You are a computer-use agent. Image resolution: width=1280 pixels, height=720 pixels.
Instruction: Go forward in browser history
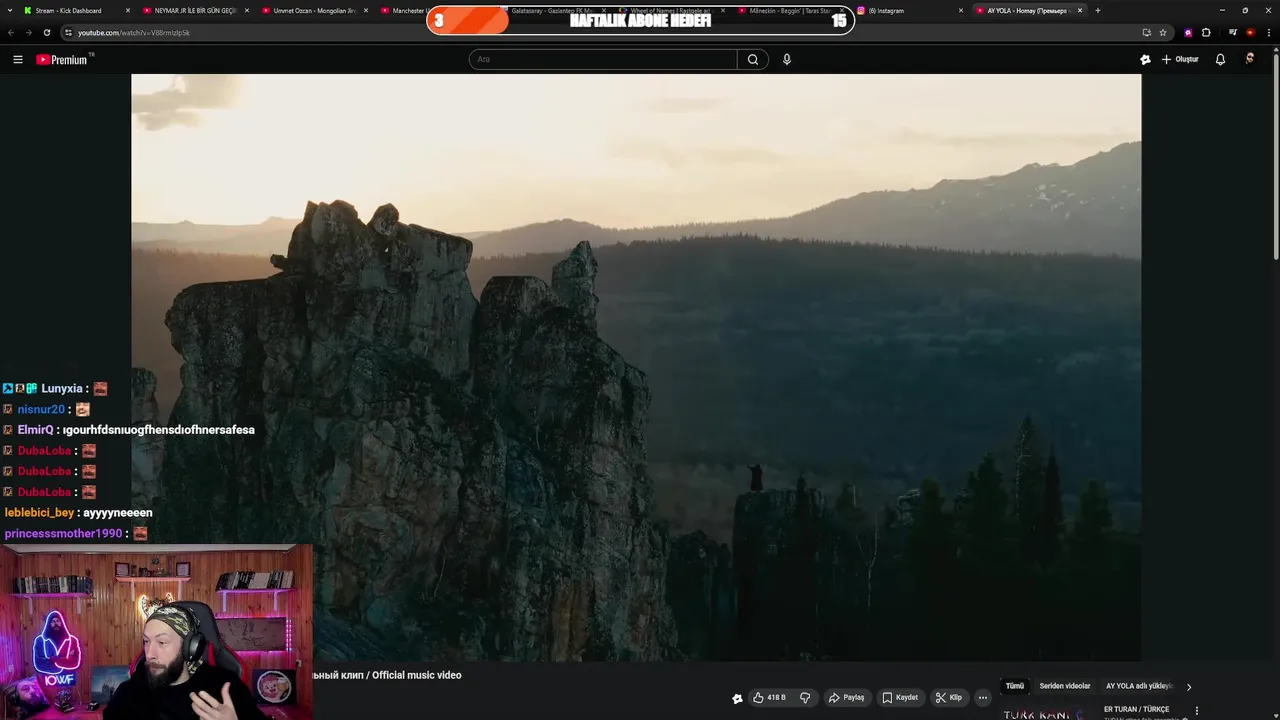click(28, 32)
